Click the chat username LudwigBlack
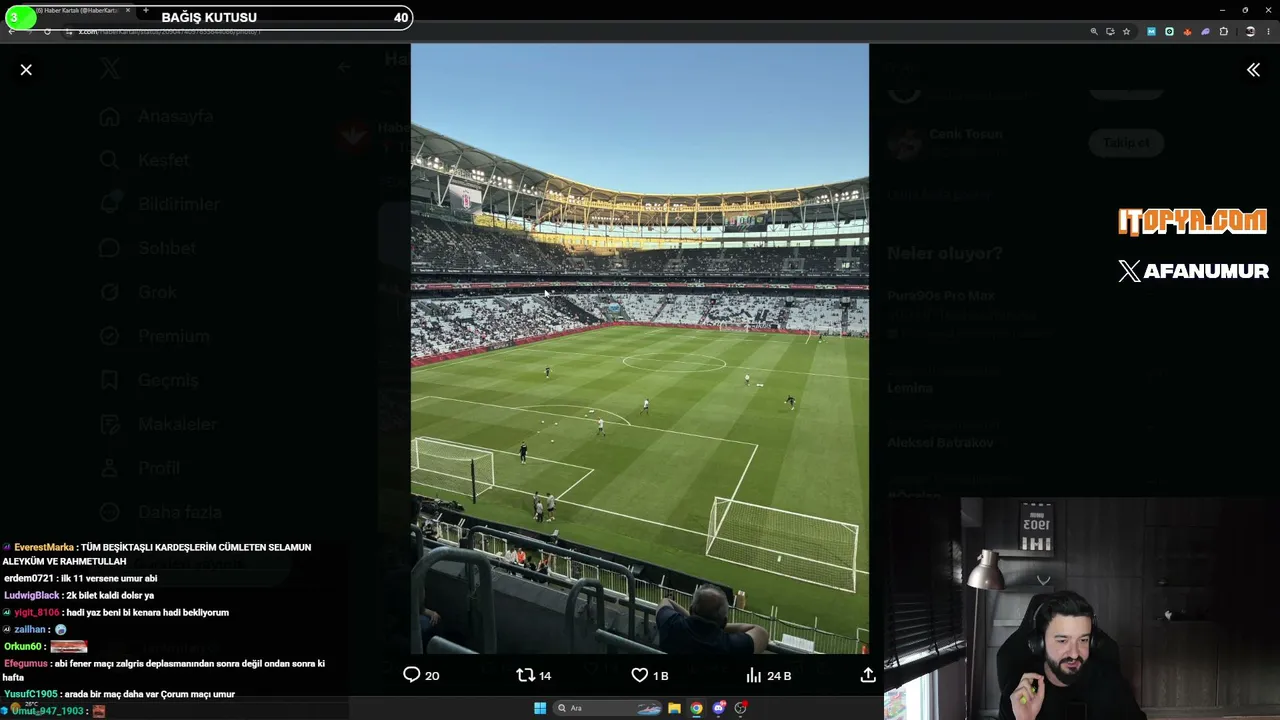The height and width of the screenshot is (720, 1280). 32,595
